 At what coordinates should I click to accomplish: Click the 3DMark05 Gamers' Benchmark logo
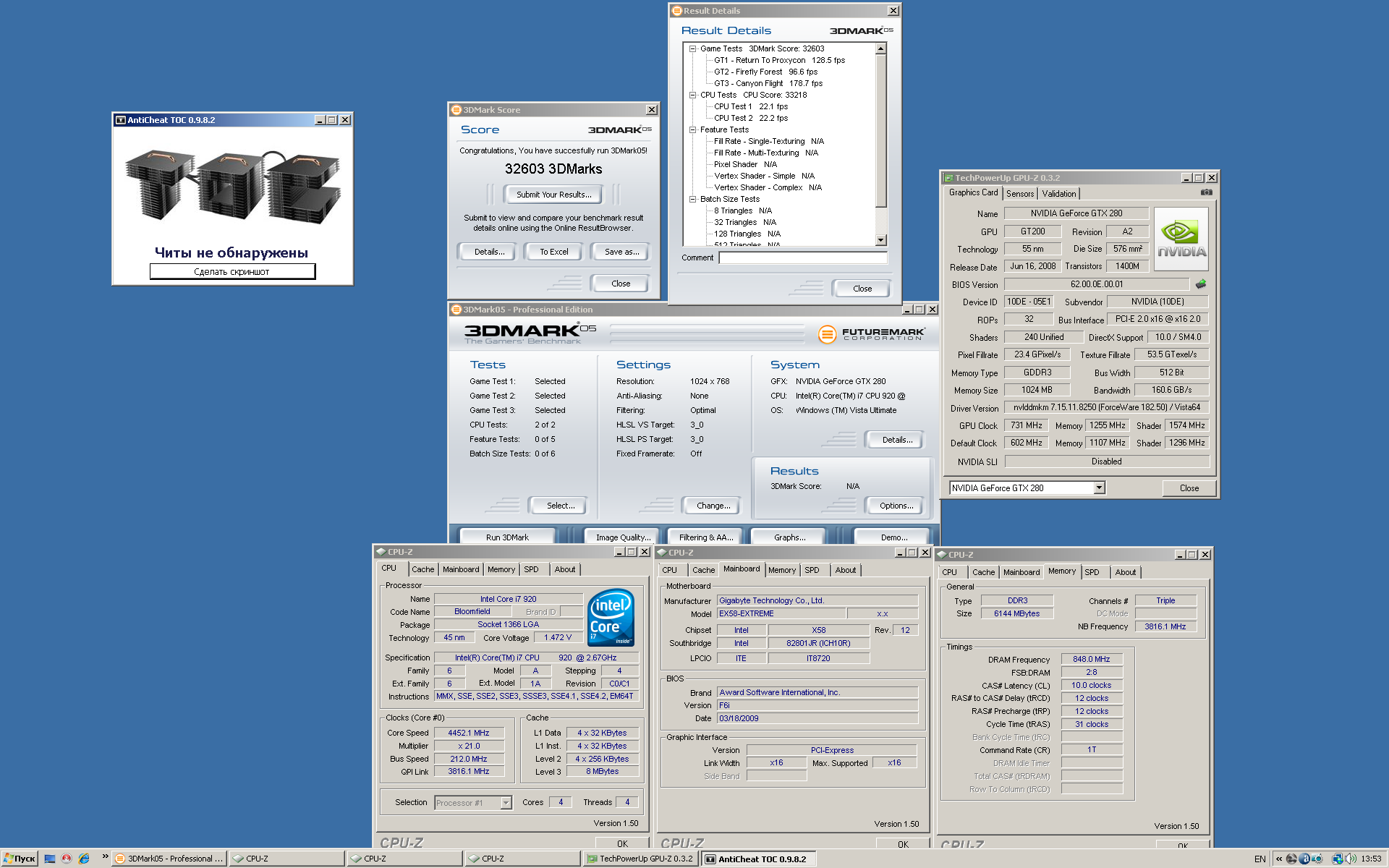point(530,334)
